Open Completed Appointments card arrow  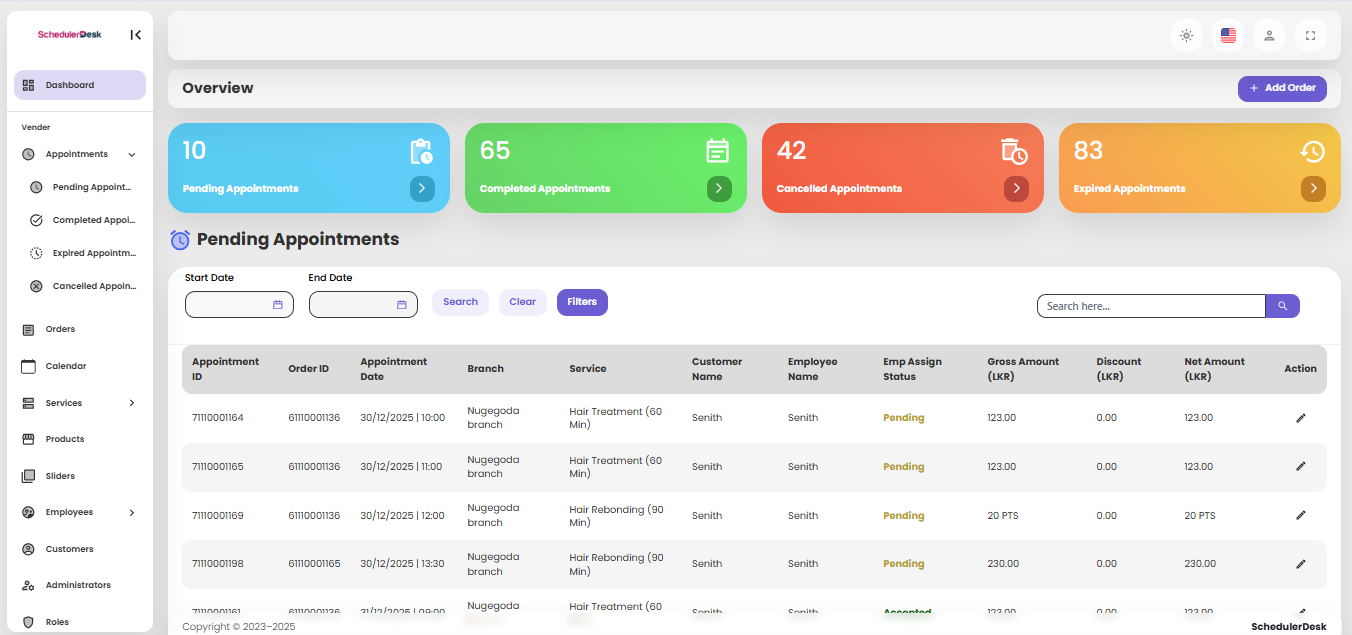[x=719, y=188]
